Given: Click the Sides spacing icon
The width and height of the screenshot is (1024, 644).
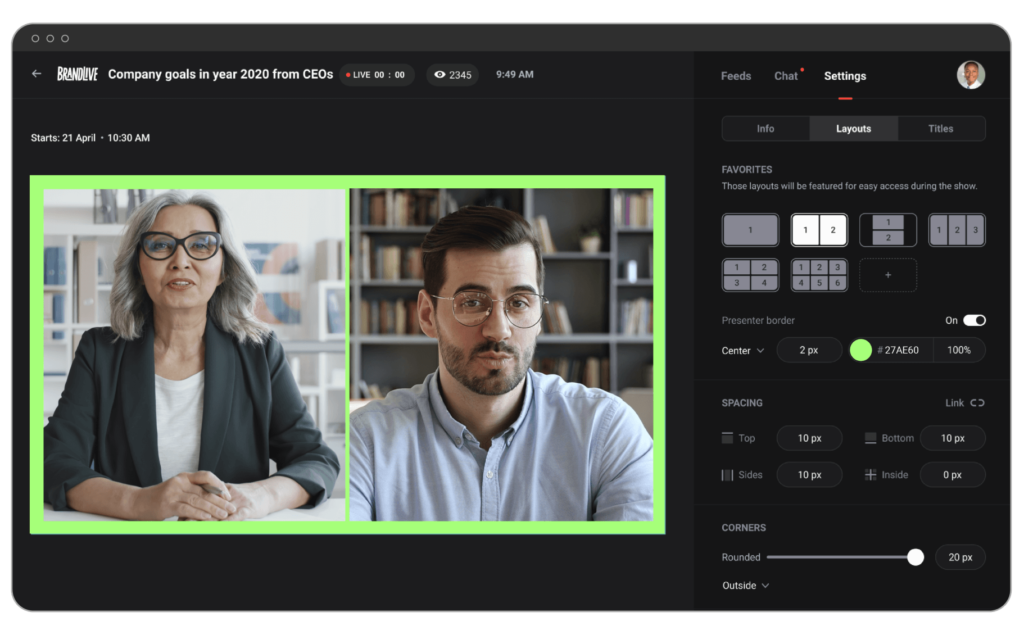Looking at the screenshot, I should (x=727, y=475).
